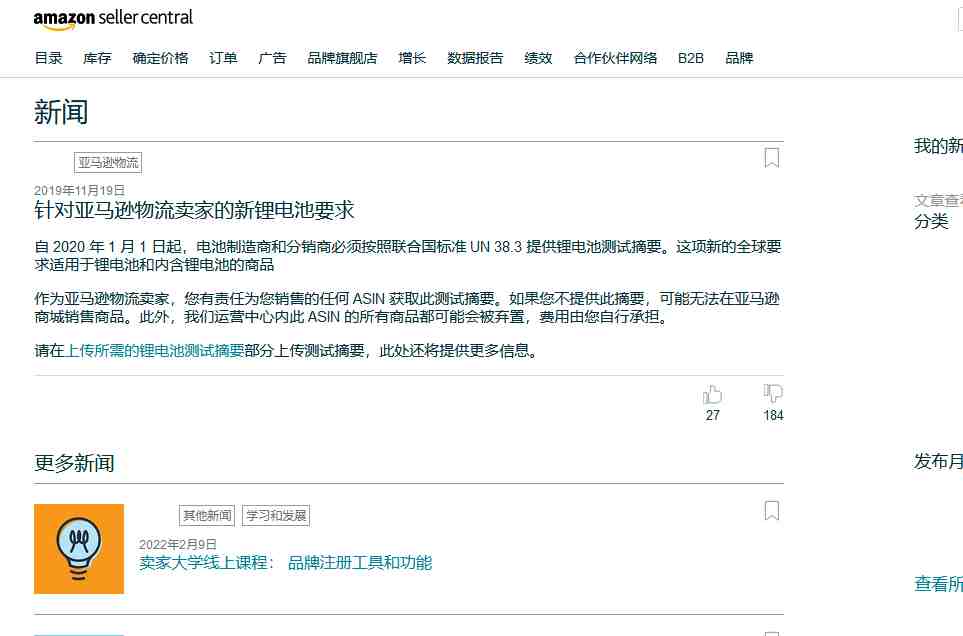Select the 其他新闻 category tag
The height and width of the screenshot is (636, 963).
pyautogui.click(x=207, y=516)
